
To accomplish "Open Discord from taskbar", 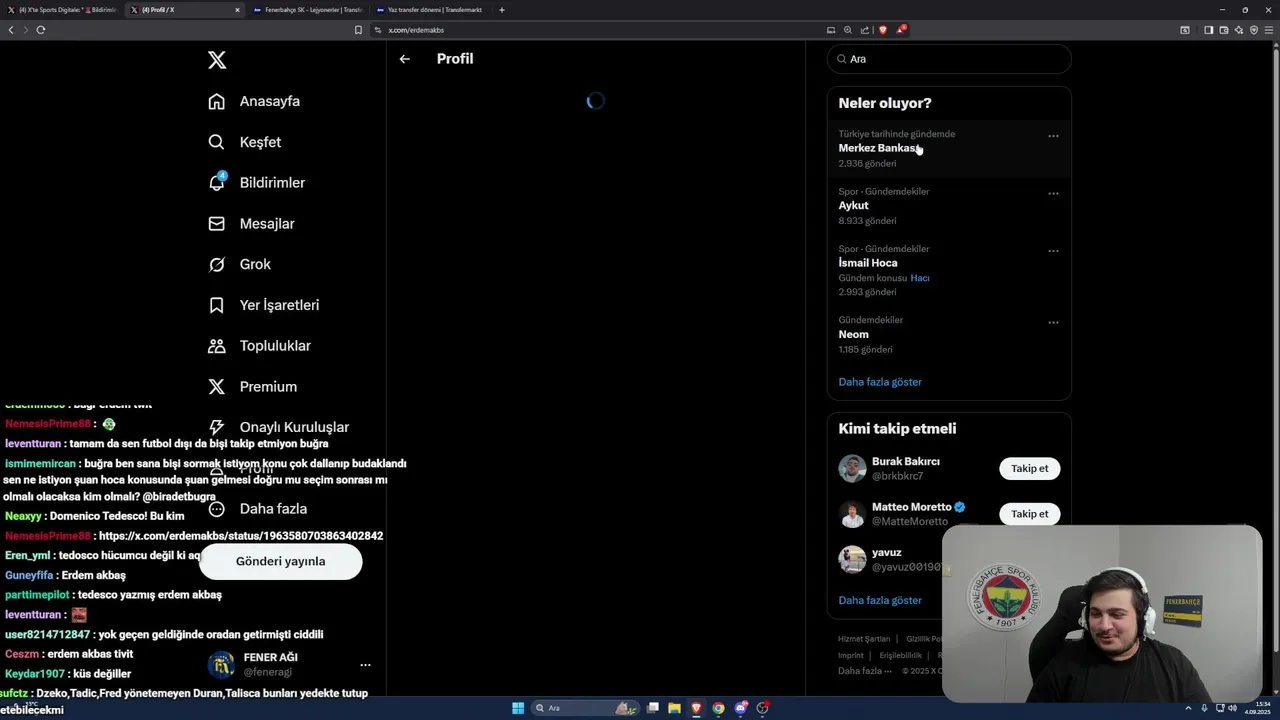I will point(740,708).
